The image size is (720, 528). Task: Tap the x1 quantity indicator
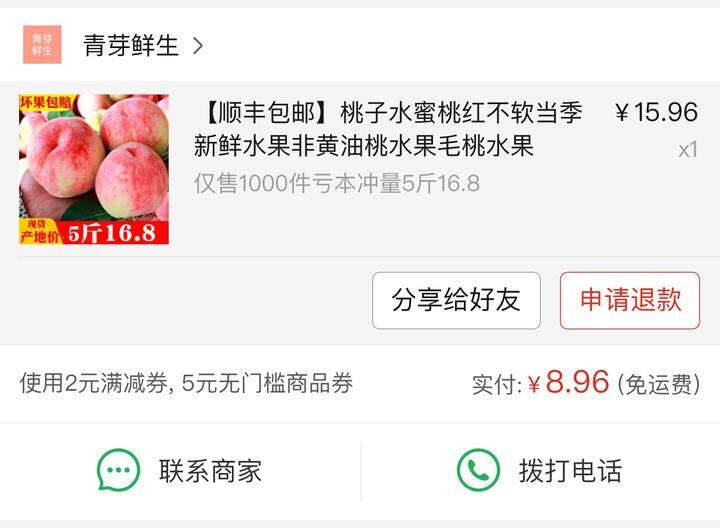pyautogui.click(x=688, y=150)
